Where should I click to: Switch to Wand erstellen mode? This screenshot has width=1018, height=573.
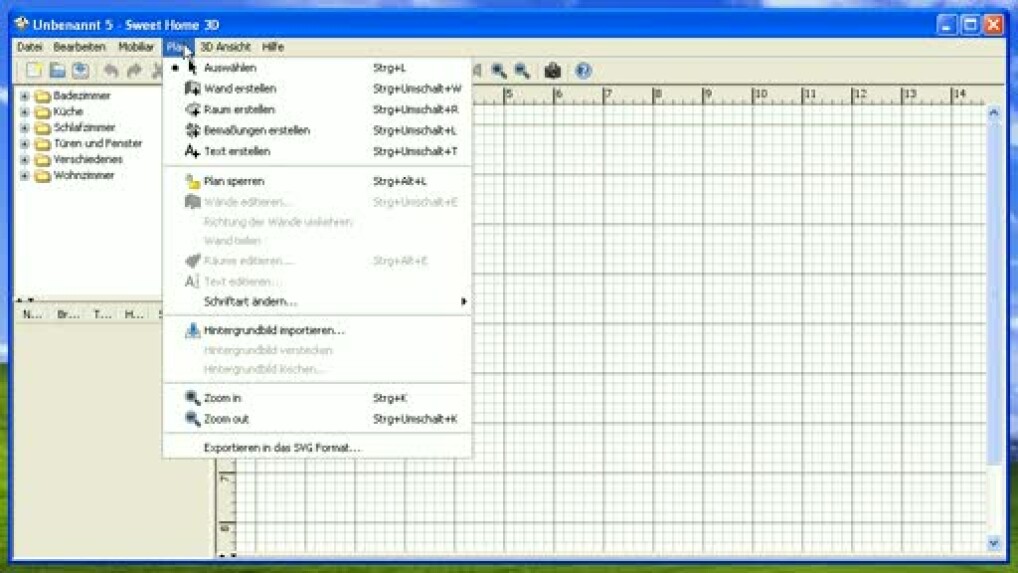coord(240,89)
